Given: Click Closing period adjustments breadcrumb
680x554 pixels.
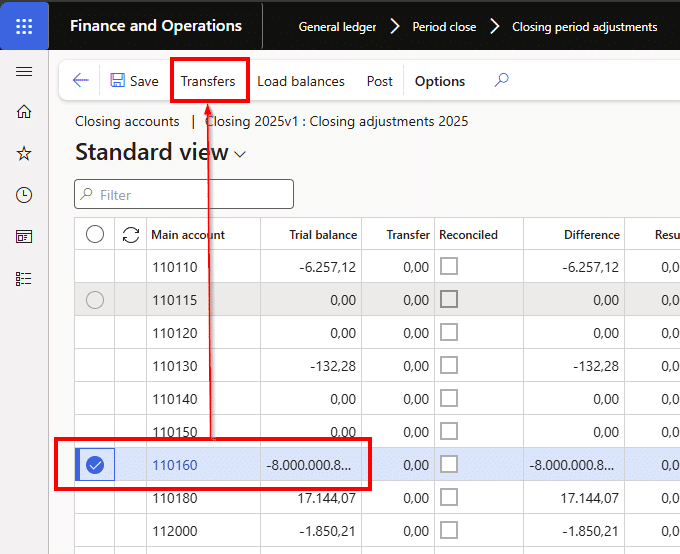Looking at the screenshot, I should coord(585,27).
